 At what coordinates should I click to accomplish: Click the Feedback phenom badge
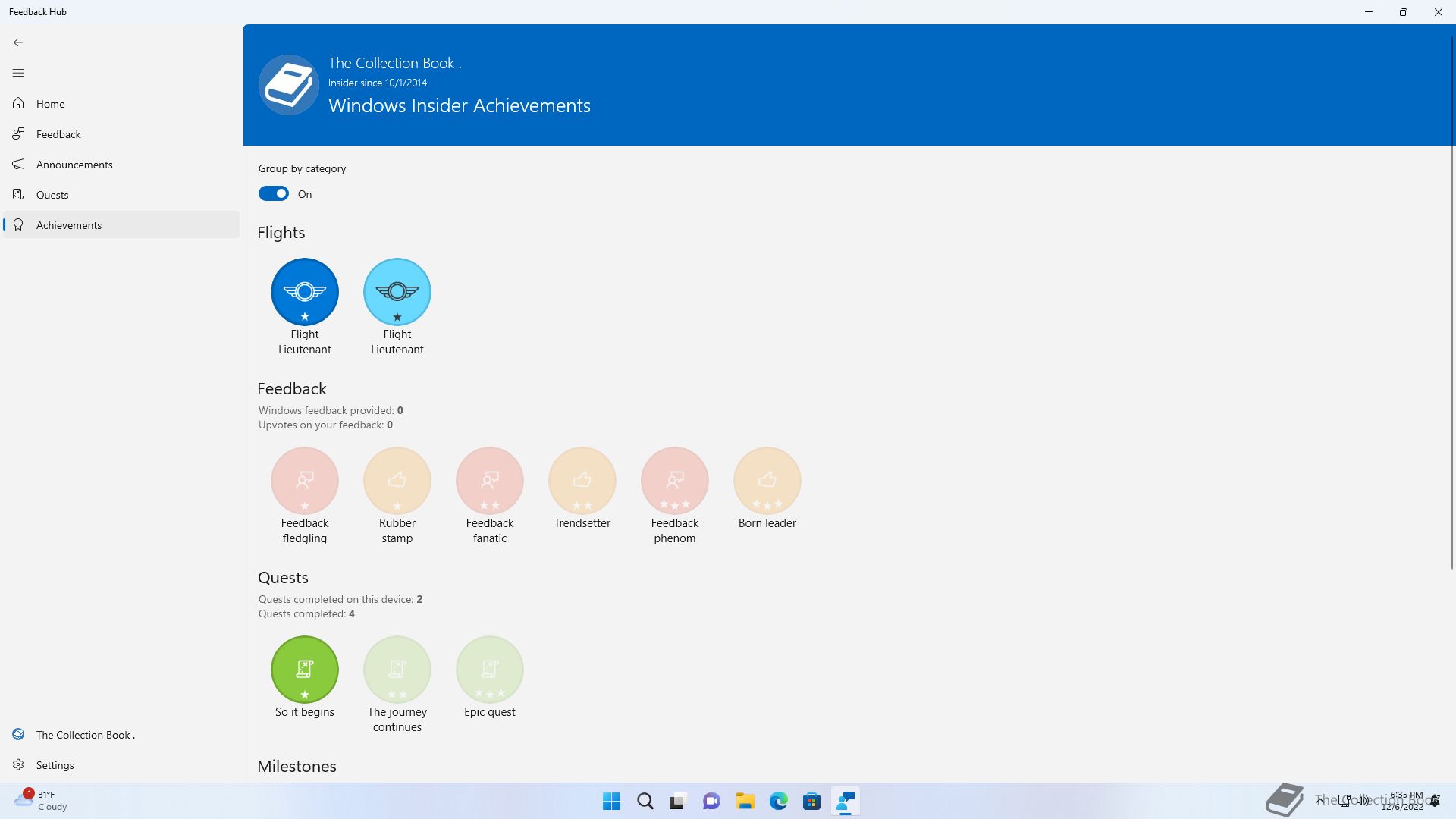coord(675,481)
